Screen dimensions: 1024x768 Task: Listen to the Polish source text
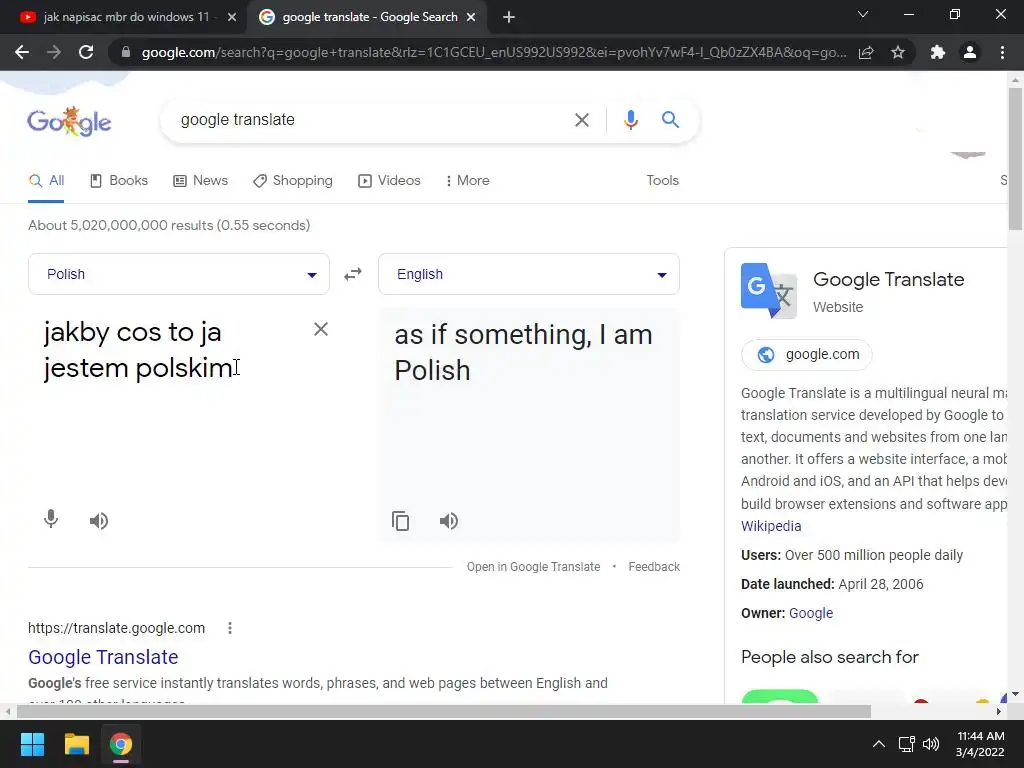coord(99,520)
